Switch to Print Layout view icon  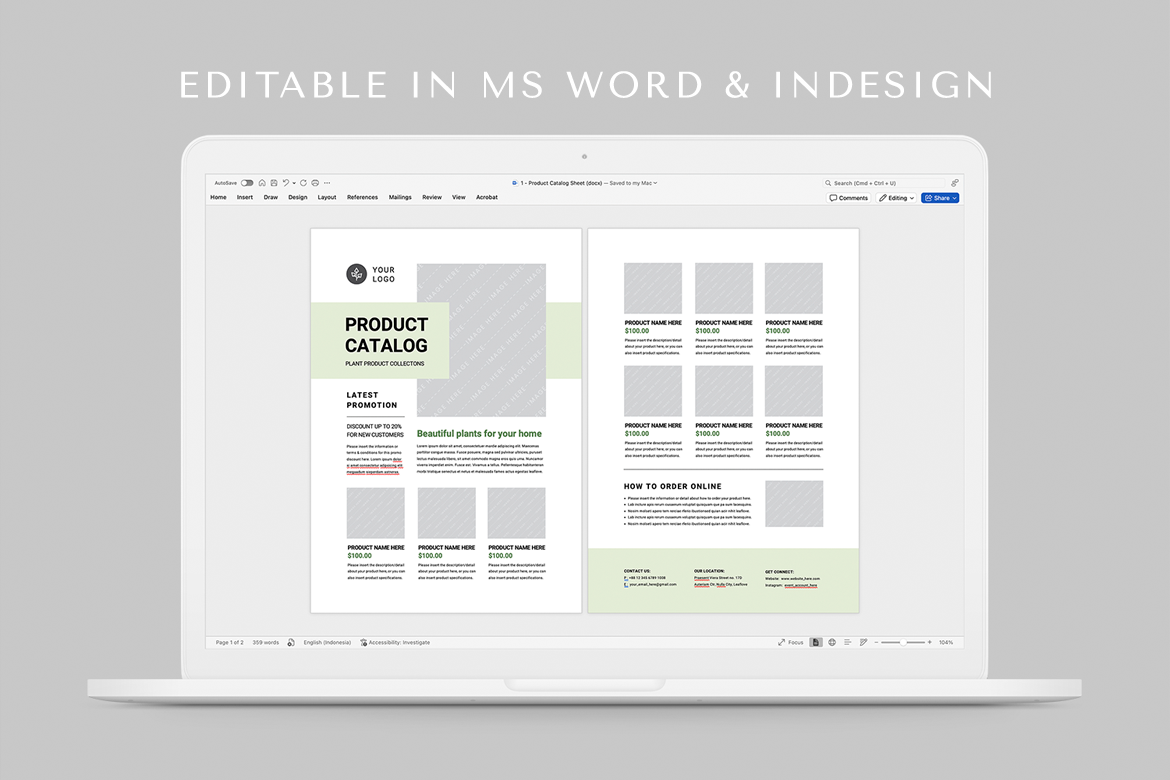point(817,642)
